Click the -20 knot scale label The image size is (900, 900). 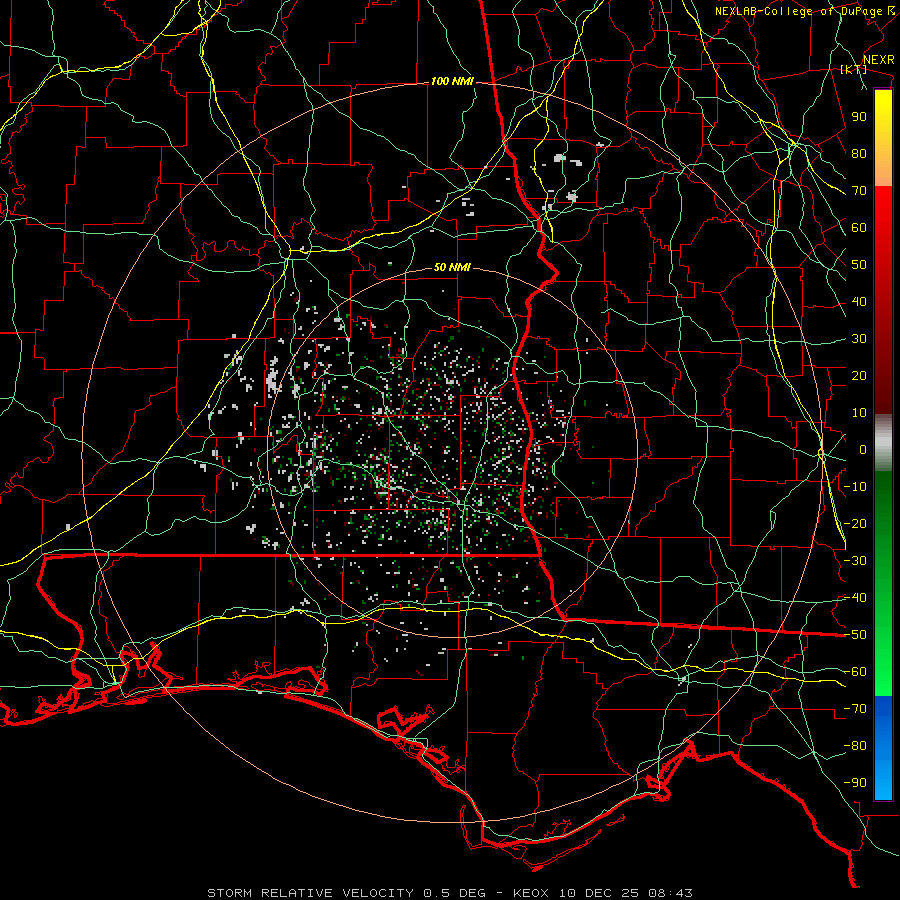[x=855, y=524]
